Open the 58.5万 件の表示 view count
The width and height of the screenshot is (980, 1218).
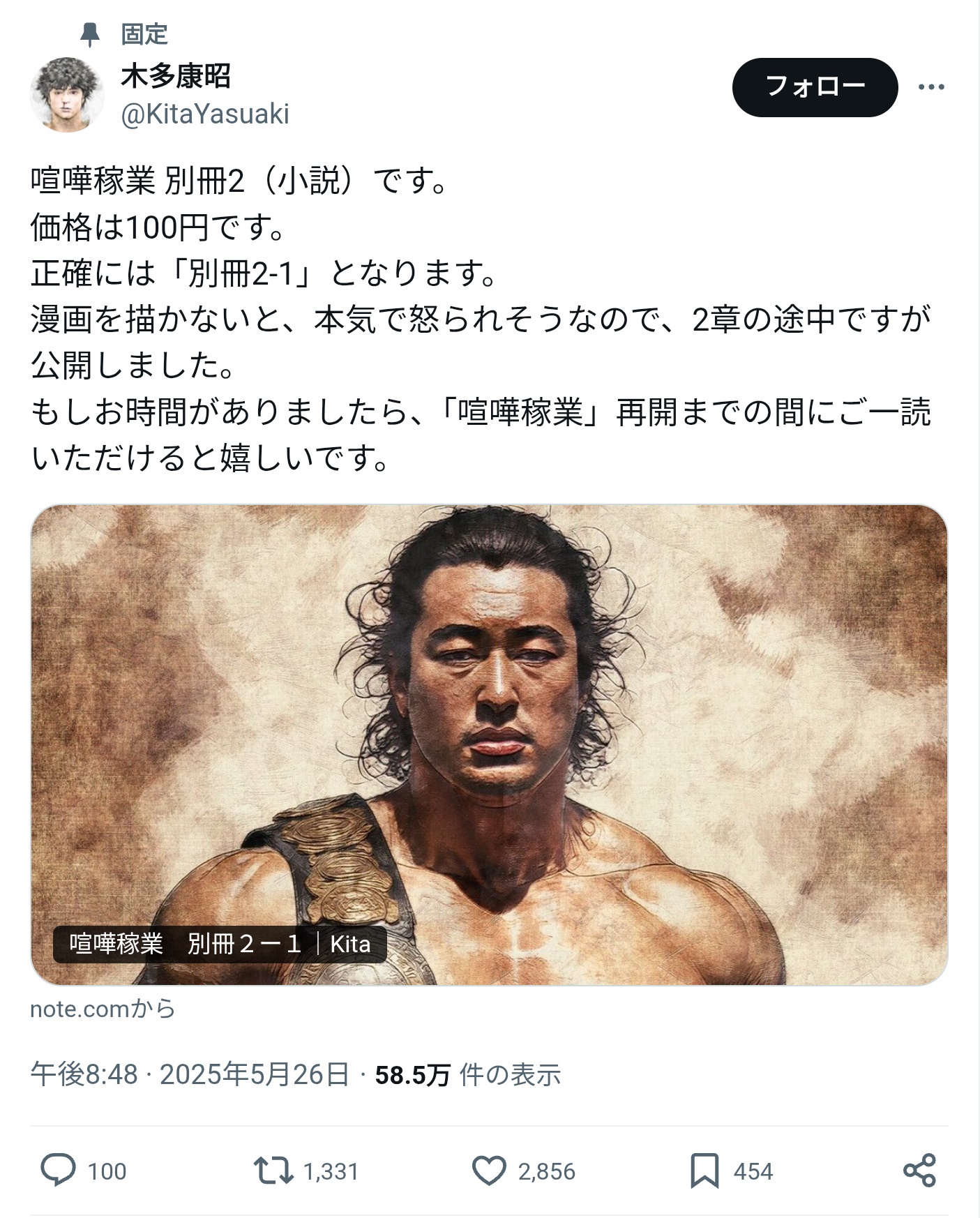(x=468, y=1074)
